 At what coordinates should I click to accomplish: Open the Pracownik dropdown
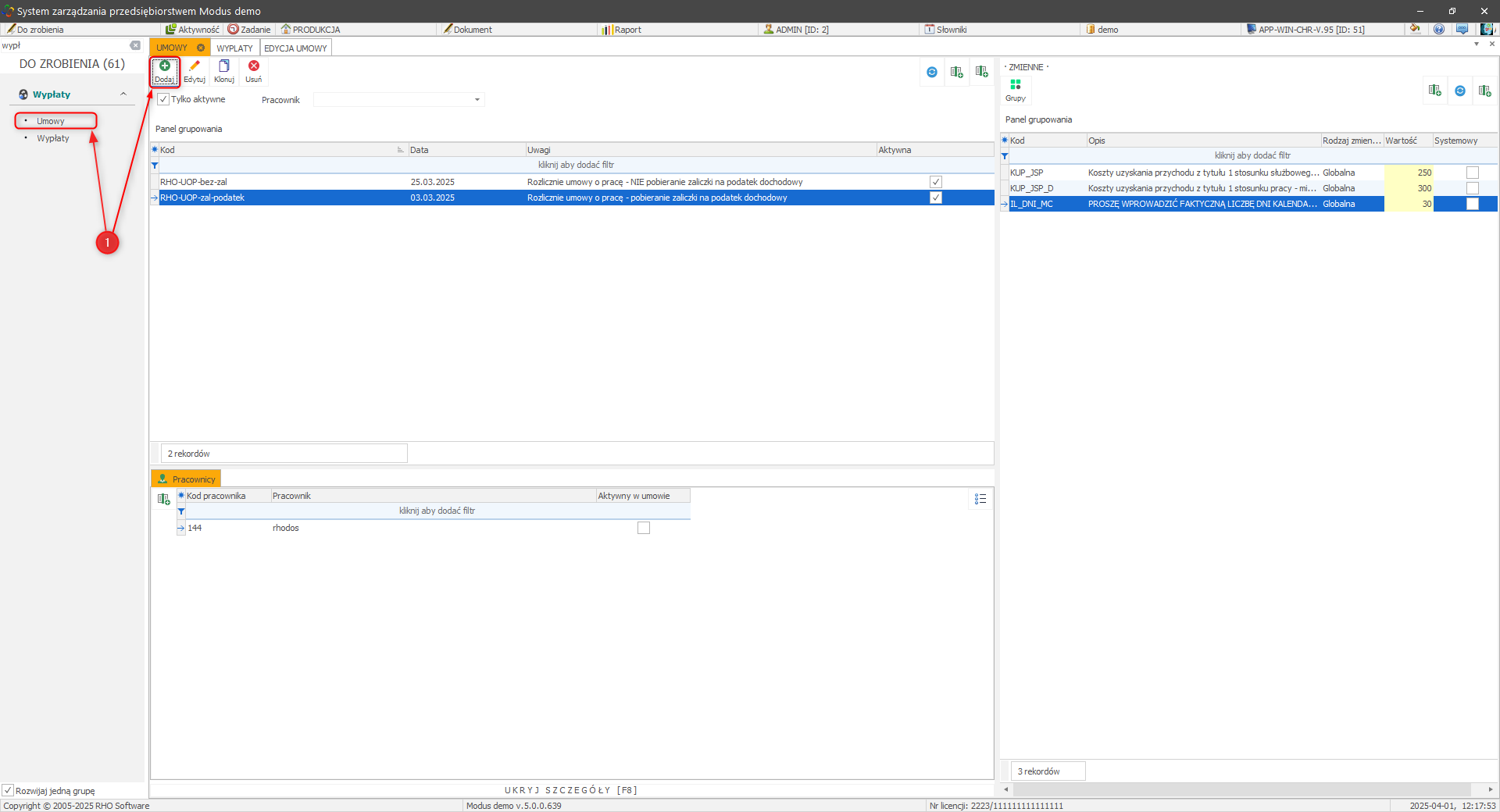pyautogui.click(x=477, y=100)
